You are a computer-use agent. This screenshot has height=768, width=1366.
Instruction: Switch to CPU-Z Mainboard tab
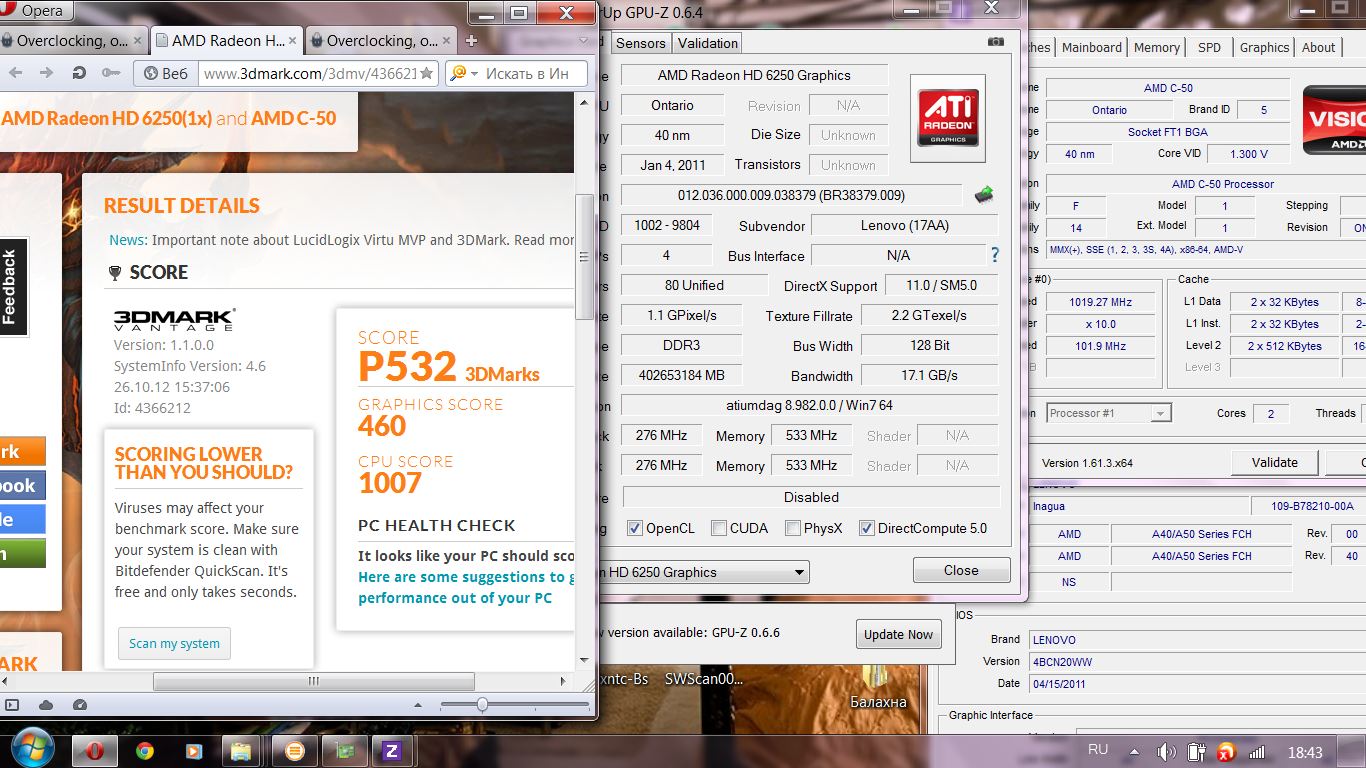tap(1091, 47)
